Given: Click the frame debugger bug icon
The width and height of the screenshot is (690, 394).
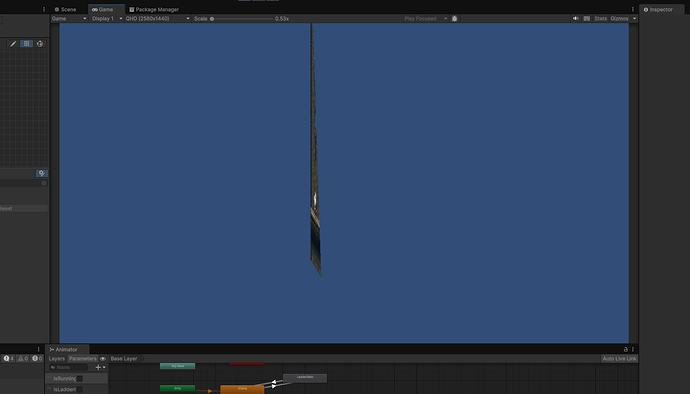Looking at the screenshot, I should (455, 18).
